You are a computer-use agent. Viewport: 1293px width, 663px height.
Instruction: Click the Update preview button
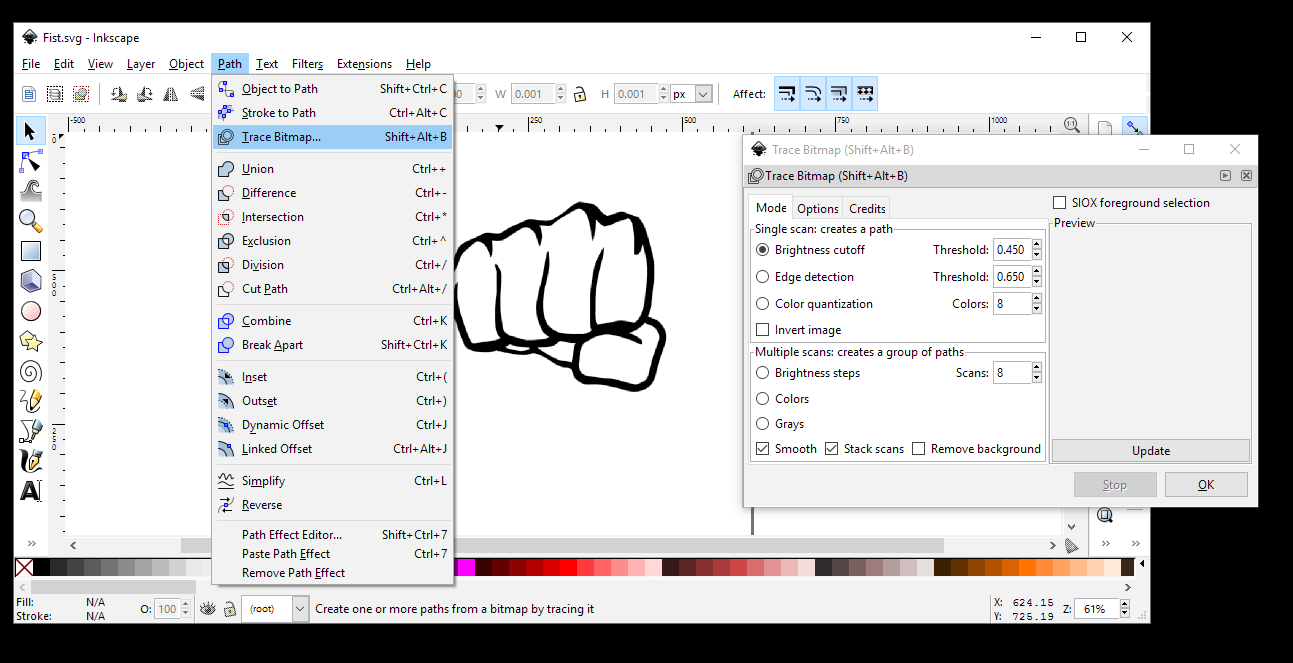[x=1150, y=450]
